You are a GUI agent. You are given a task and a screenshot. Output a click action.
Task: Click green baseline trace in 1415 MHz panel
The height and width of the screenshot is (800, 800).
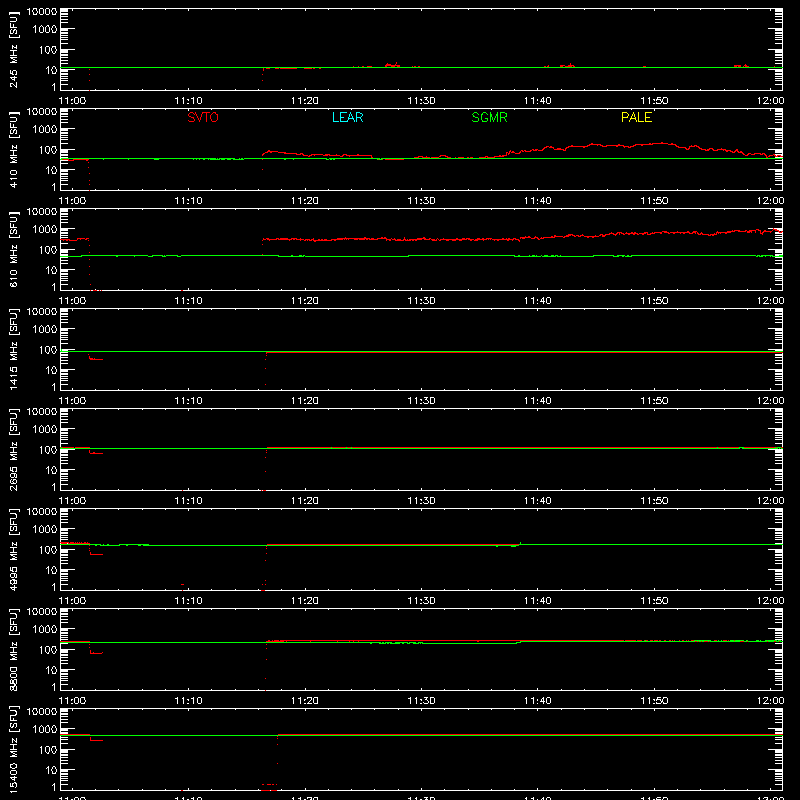tap(421, 352)
